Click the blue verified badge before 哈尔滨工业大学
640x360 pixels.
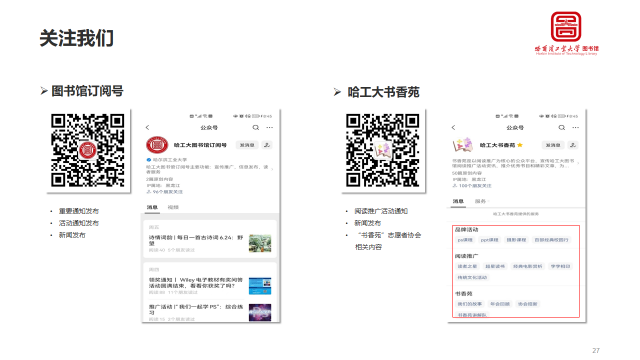pyautogui.click(x=149, y=160)
